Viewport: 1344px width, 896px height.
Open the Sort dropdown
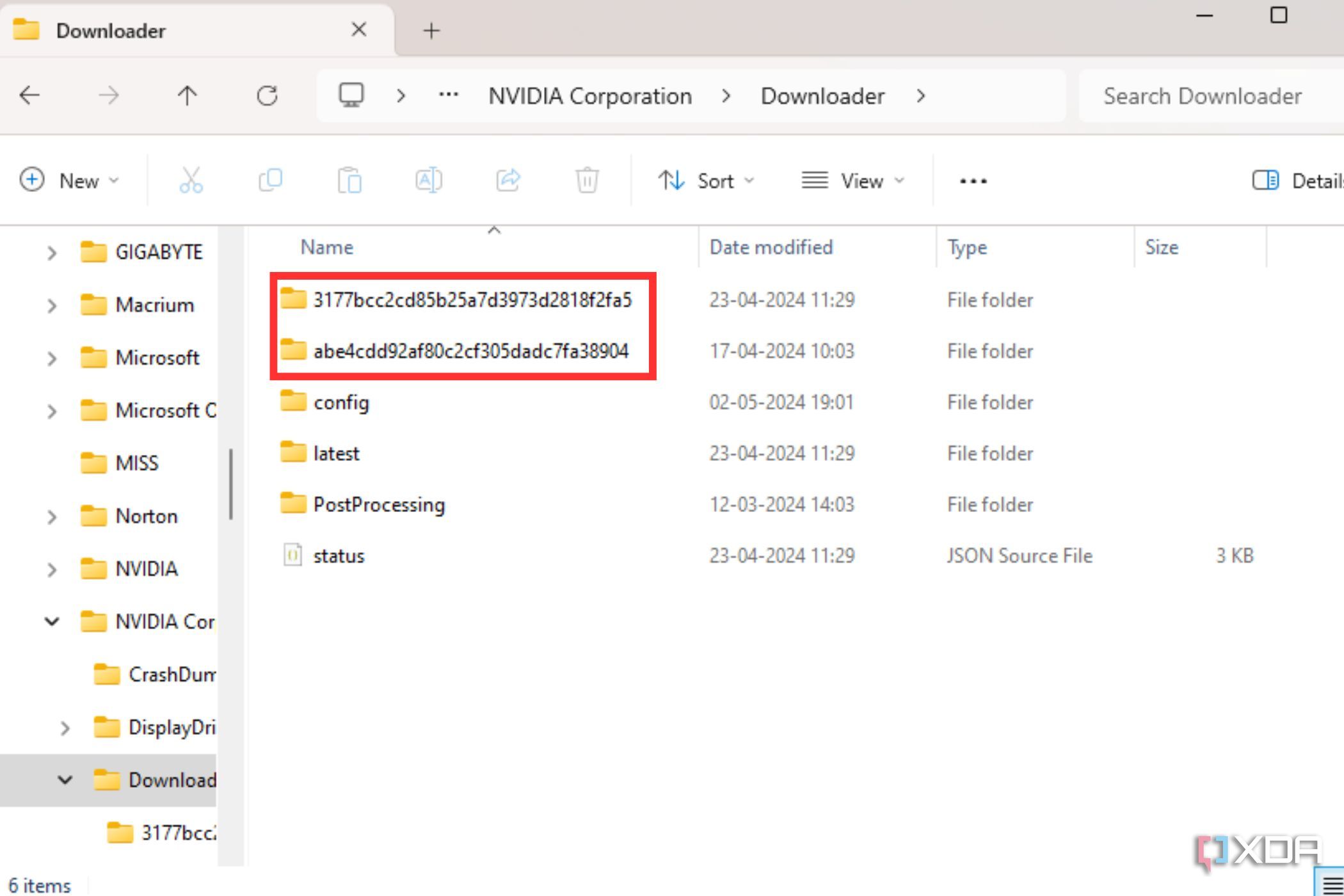coord(707,180)
